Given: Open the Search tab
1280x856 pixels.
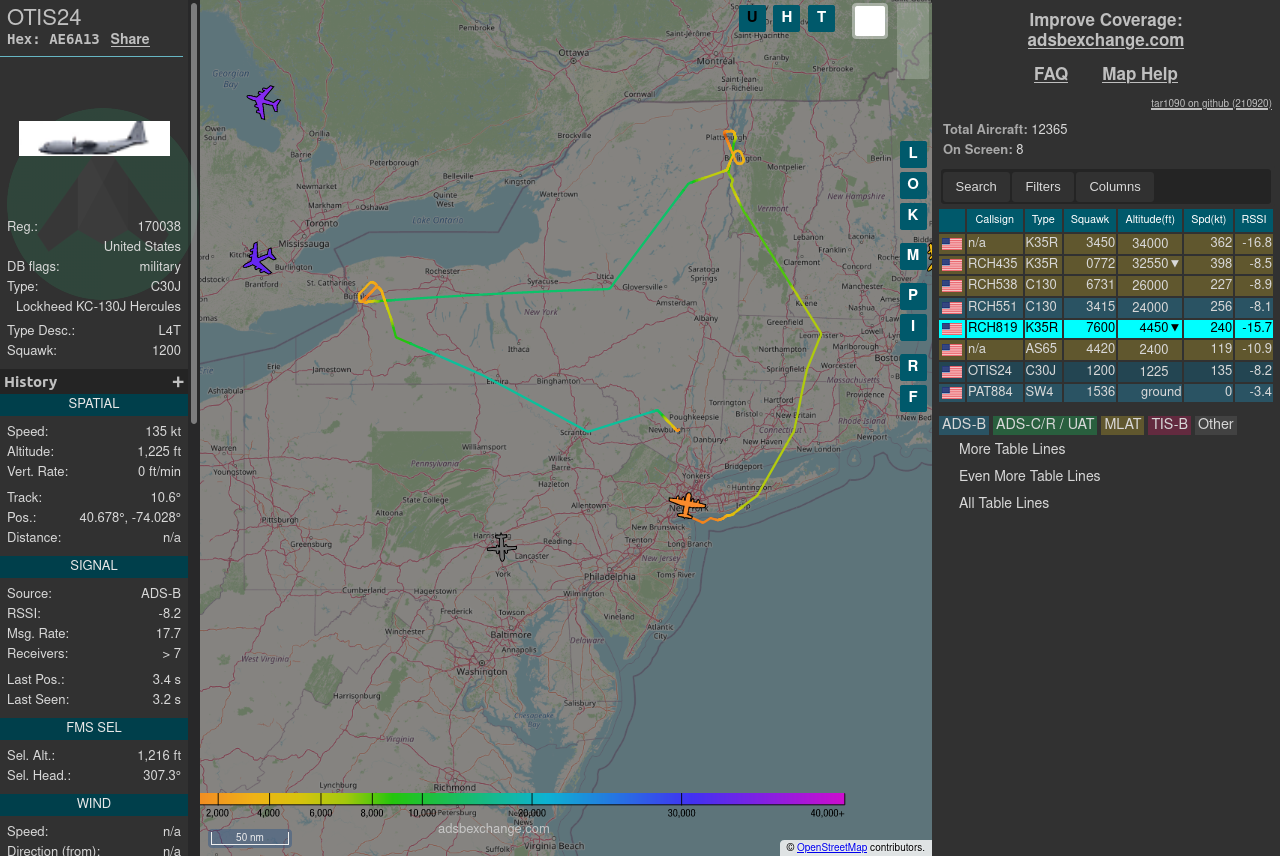Looking at the screenshot, I should point(976,187).
